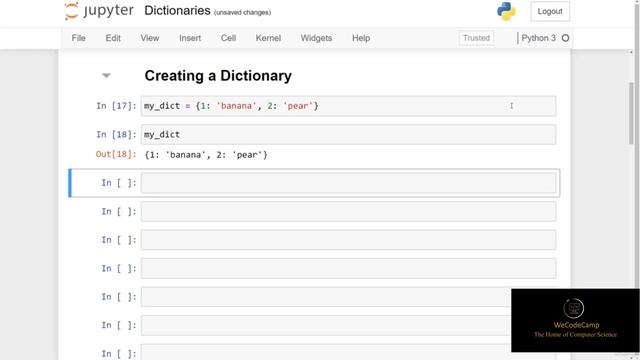
Task: Click inside the selected empty code cell
Action: tap(348, 183)
